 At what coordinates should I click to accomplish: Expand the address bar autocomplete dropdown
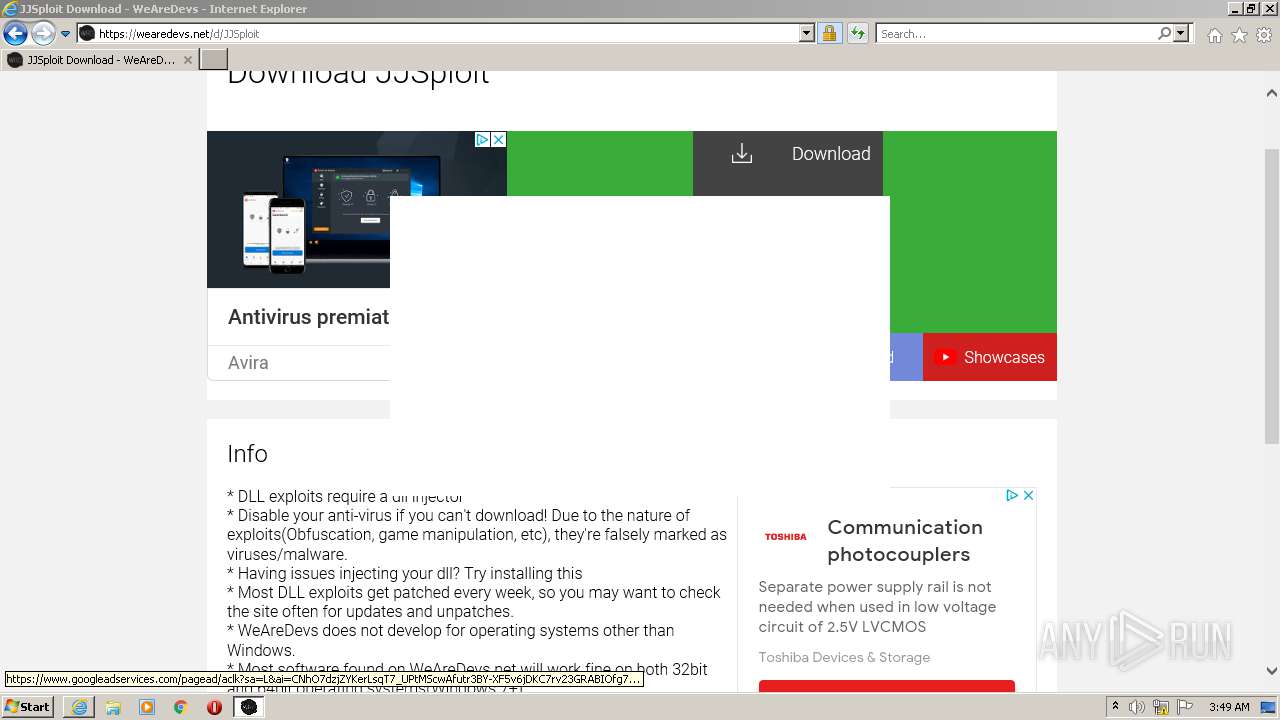click(807, 33)
